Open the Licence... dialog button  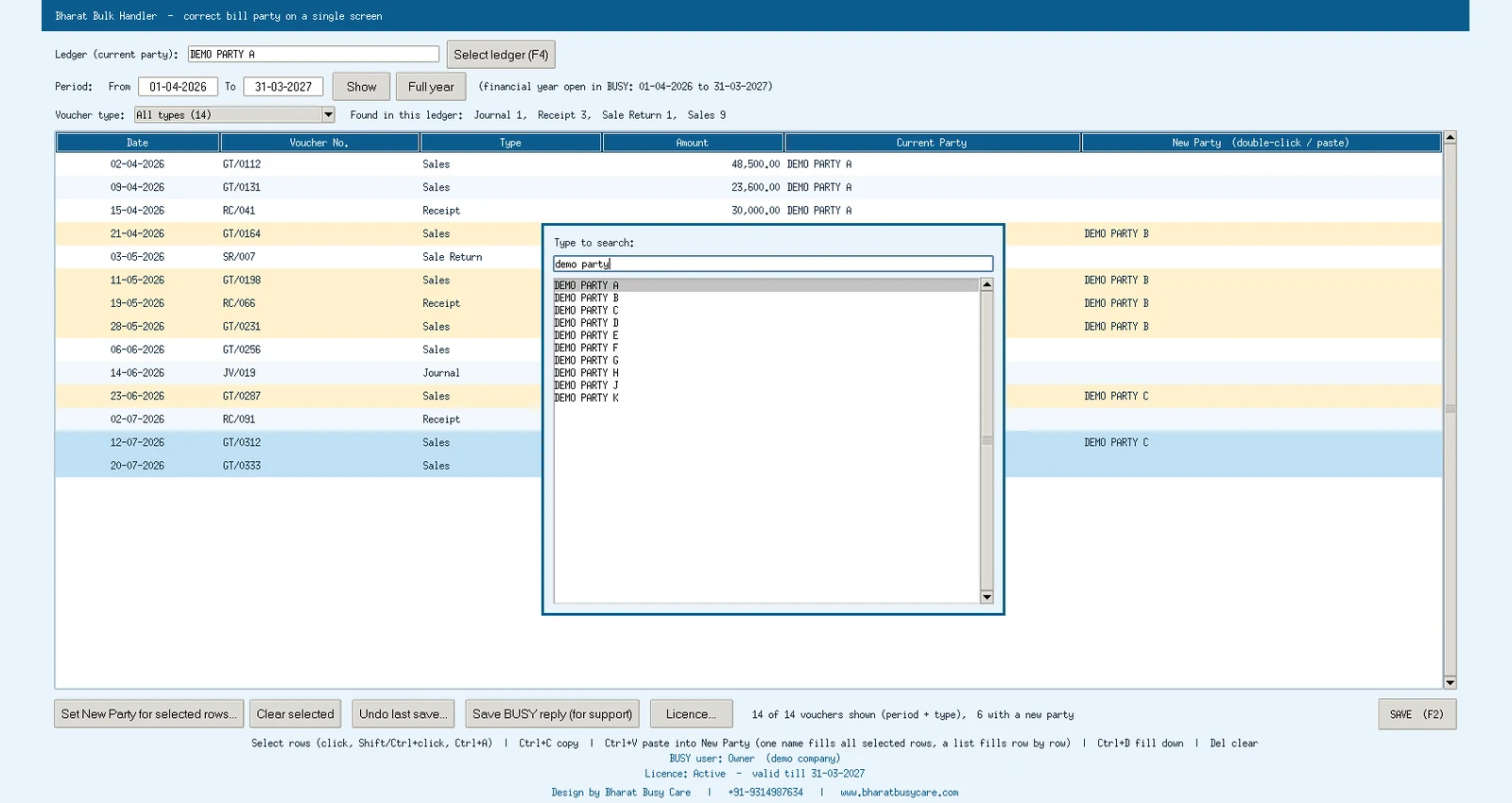pyautogui.click(x=691, y=714)
